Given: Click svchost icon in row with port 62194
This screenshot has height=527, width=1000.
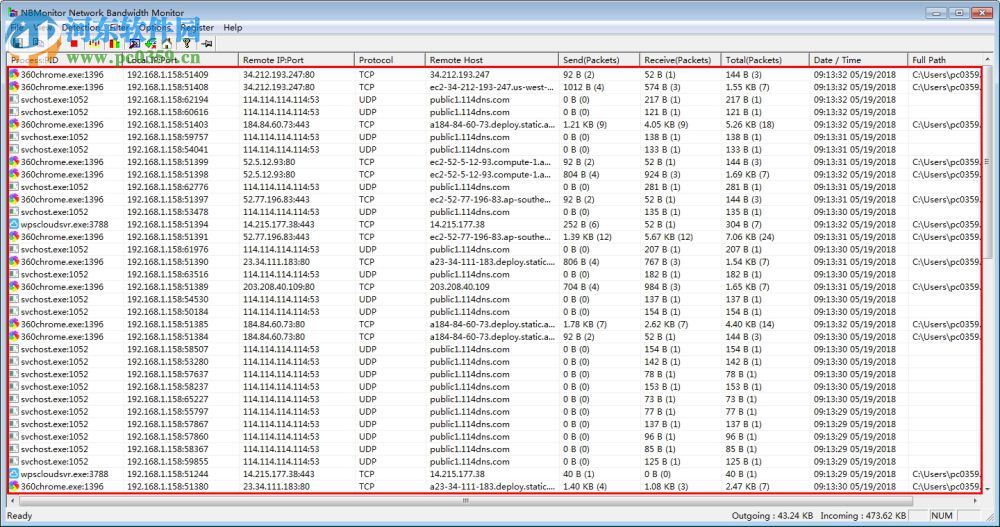Looking at the screenshot, I should (14, 99).
